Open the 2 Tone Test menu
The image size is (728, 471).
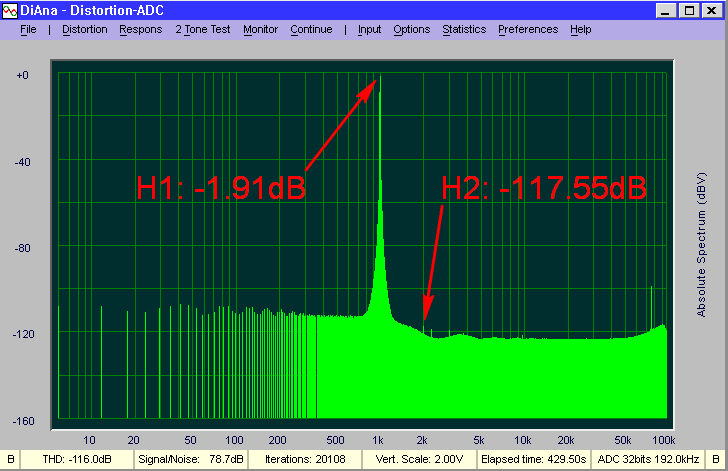click(x=202, y=29)
